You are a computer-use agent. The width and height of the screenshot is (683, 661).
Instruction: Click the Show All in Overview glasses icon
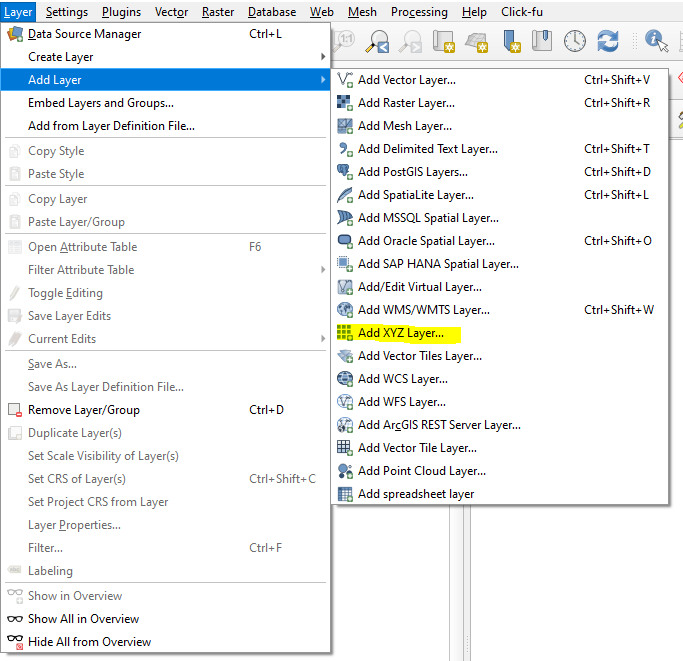15,619
